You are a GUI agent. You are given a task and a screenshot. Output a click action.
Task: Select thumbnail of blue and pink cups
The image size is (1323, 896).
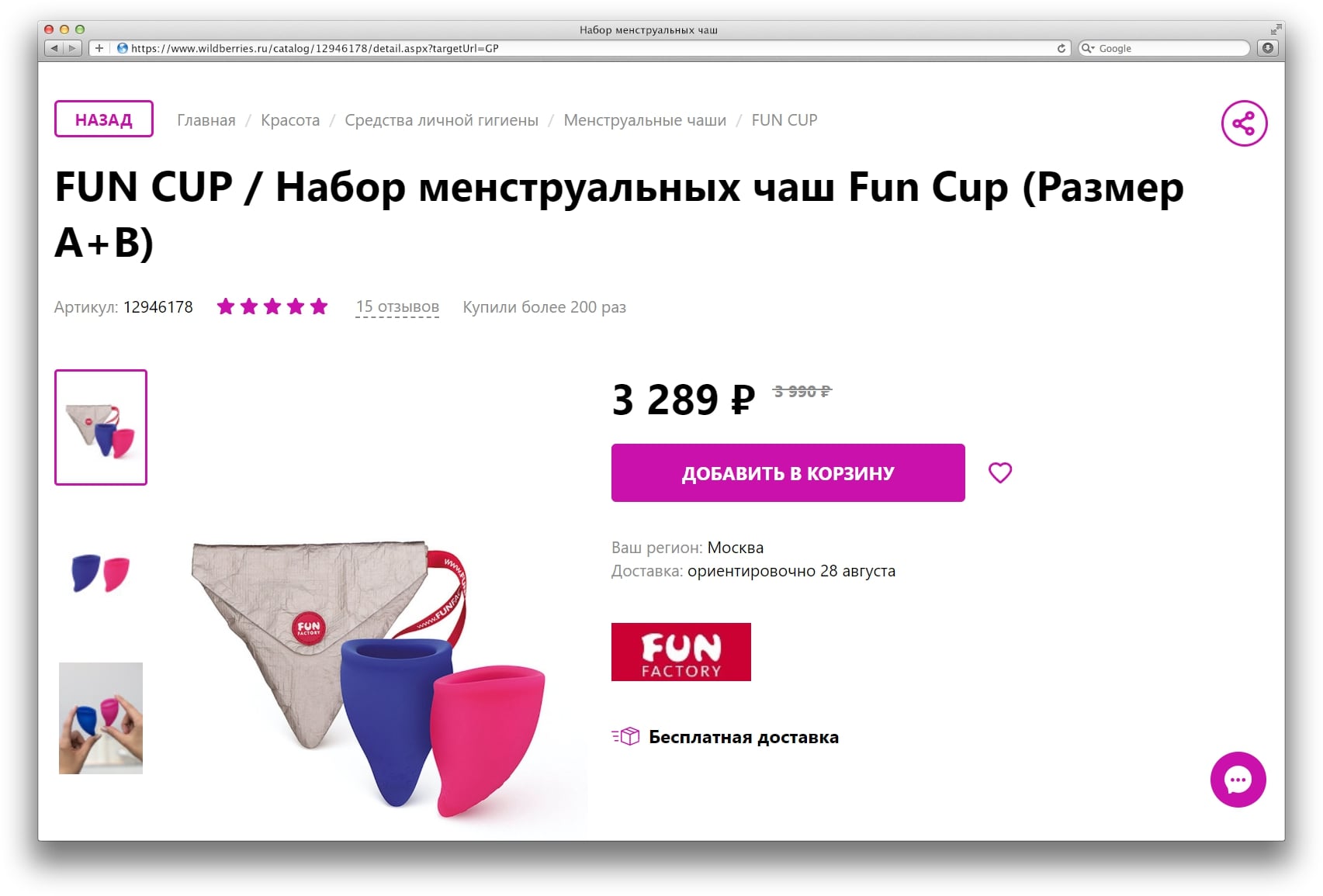101,573
